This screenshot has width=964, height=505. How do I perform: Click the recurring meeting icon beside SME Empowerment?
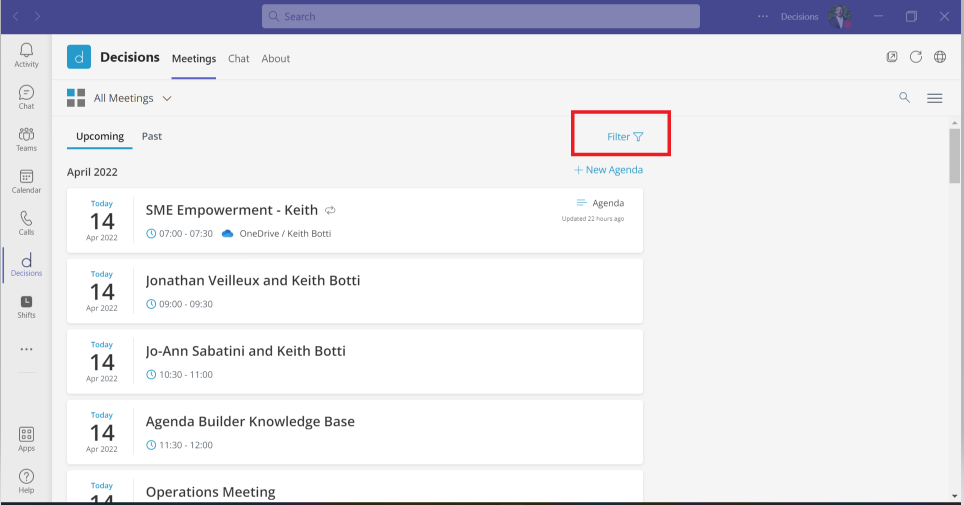click(330, 210)
